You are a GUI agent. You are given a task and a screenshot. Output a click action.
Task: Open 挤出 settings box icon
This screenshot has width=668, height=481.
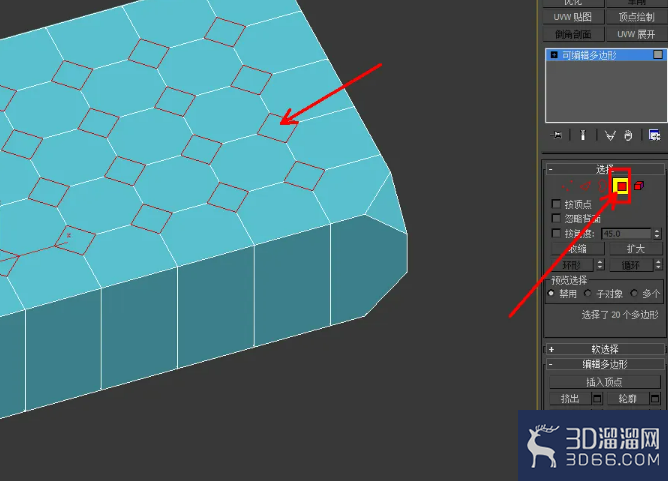click(597, 399)
